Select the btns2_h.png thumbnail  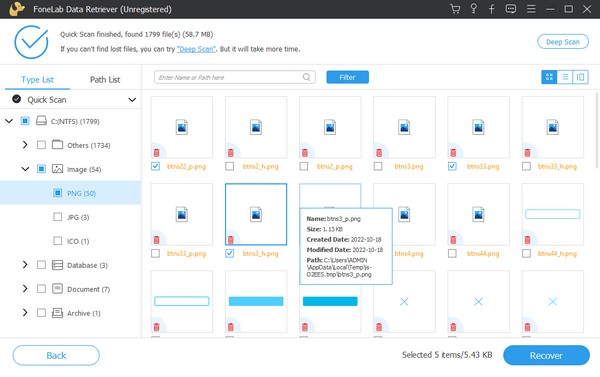click(x=256, y=127)
